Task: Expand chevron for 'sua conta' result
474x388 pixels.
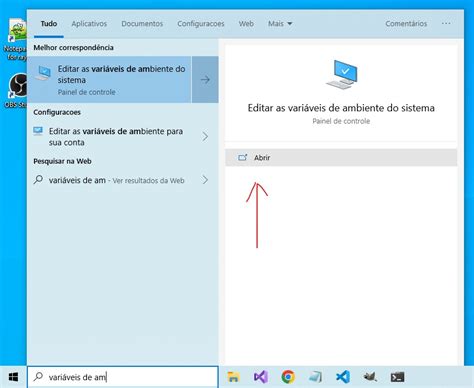Action: pos(205,136)
